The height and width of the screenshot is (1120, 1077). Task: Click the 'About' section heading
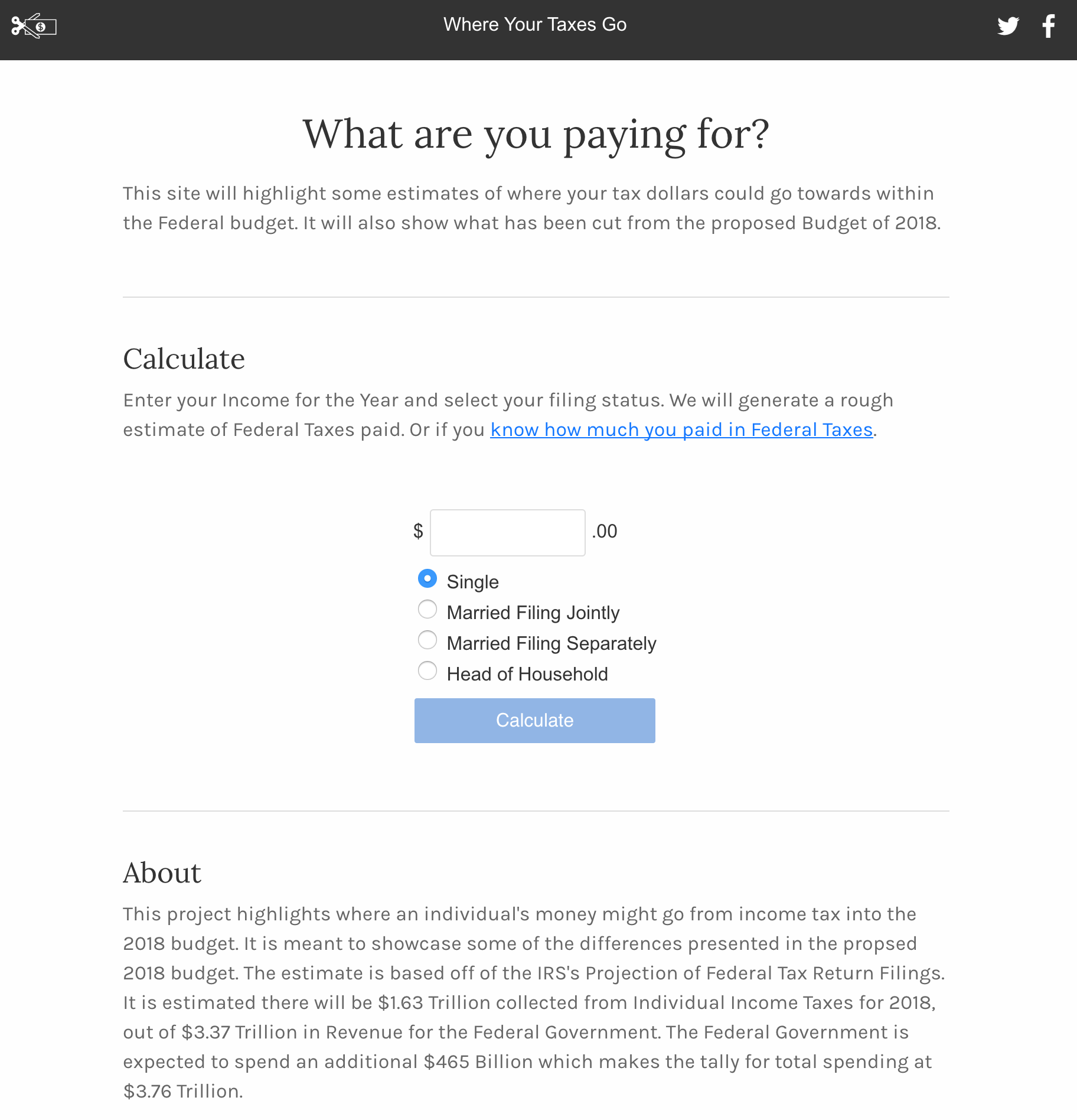(162, 872)
